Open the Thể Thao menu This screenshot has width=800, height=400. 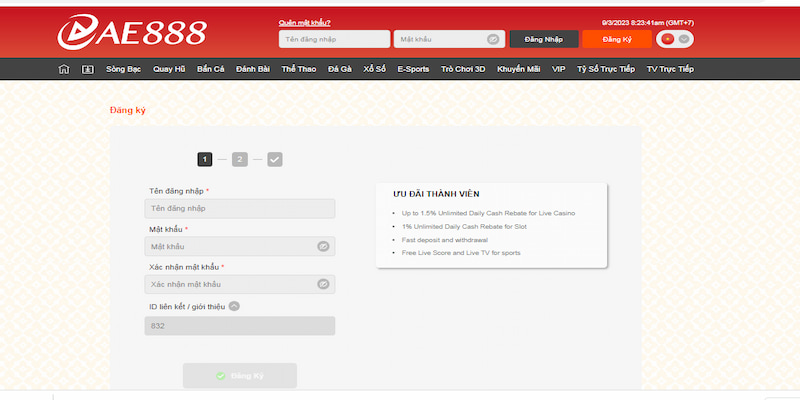pos(298,69)
